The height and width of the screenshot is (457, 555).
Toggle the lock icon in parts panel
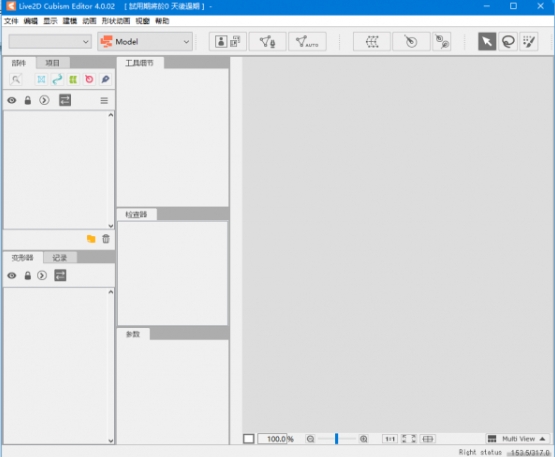coord(28,101)
